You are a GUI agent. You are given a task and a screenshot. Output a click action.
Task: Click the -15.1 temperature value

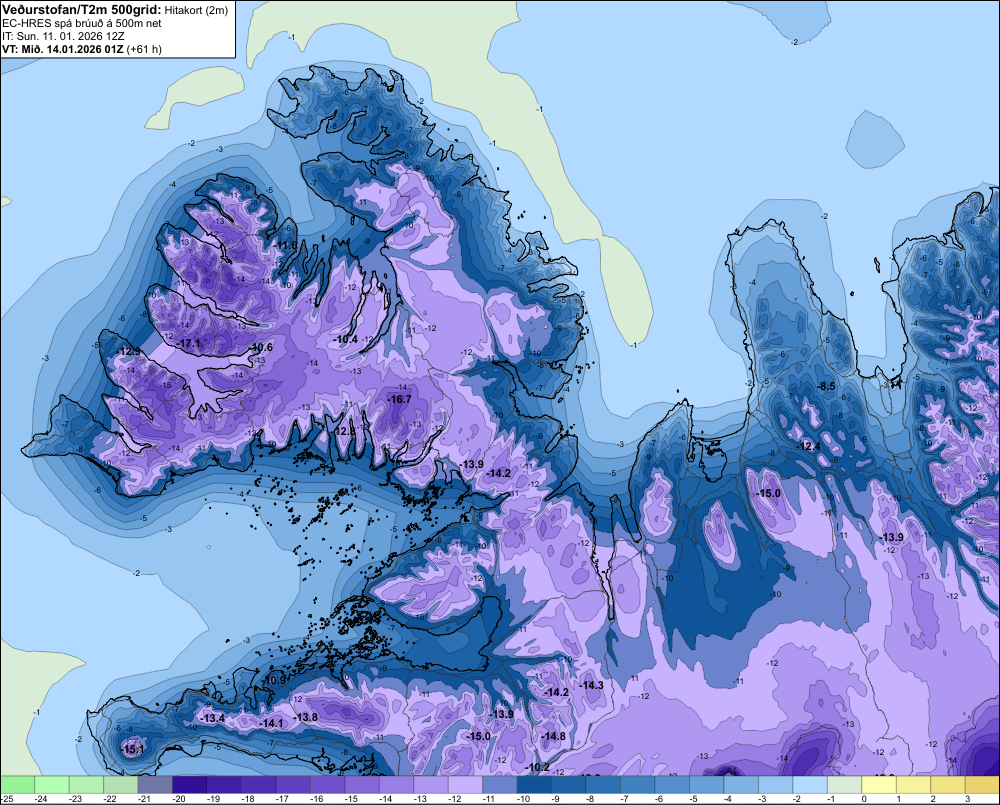132,750
